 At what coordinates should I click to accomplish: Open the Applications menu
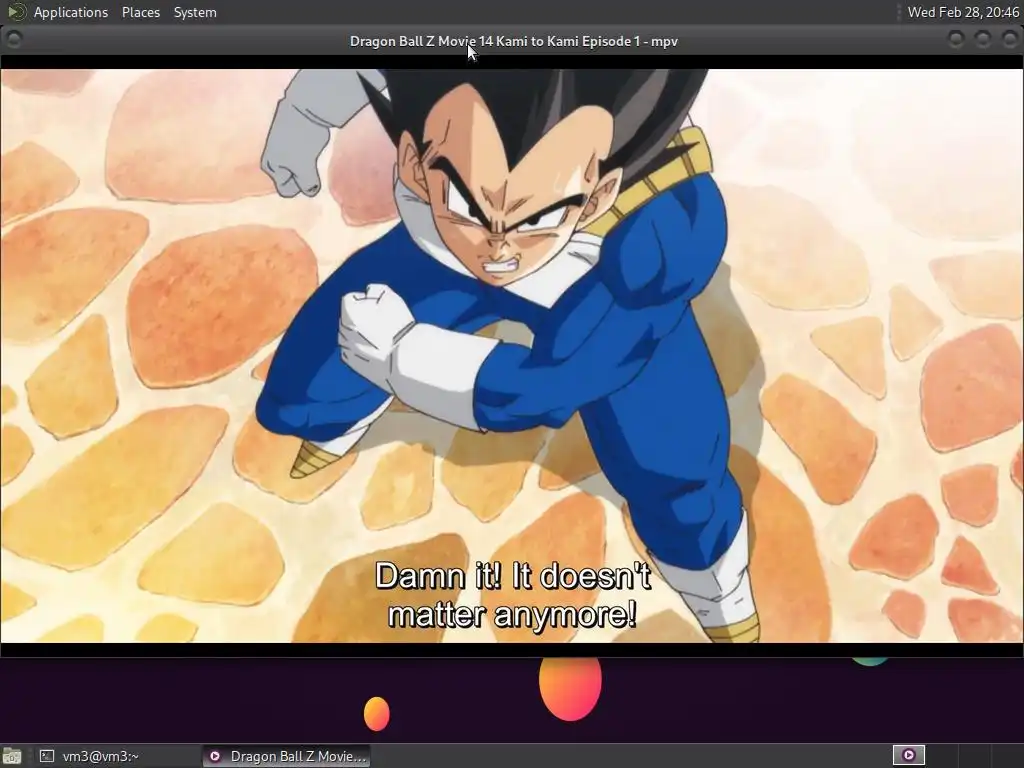[71, 12]
